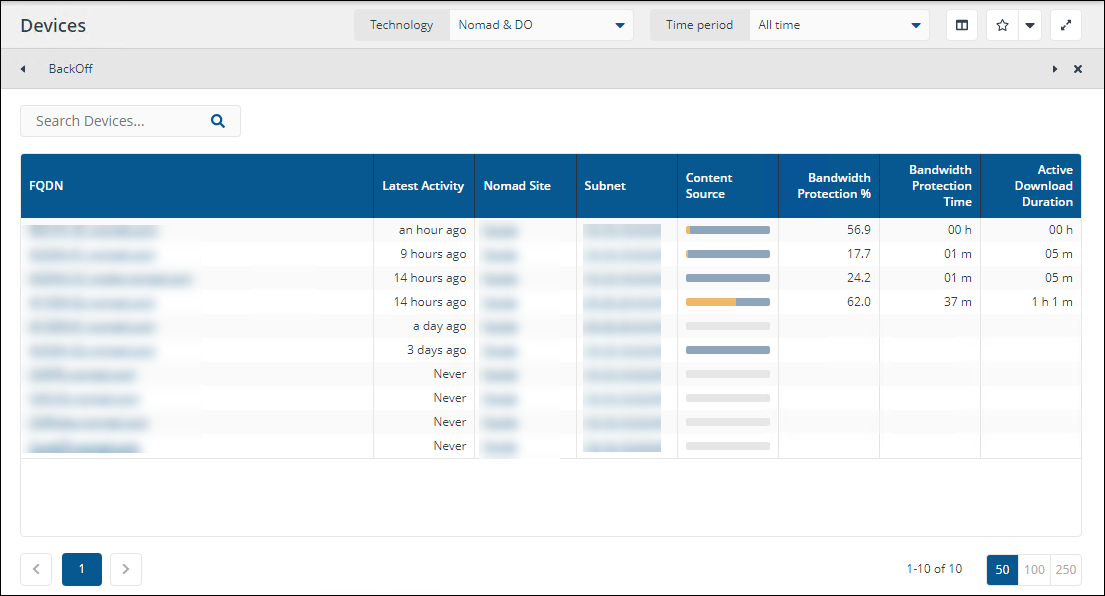Click the right arrow in BackOff bar

point(1055,69)
